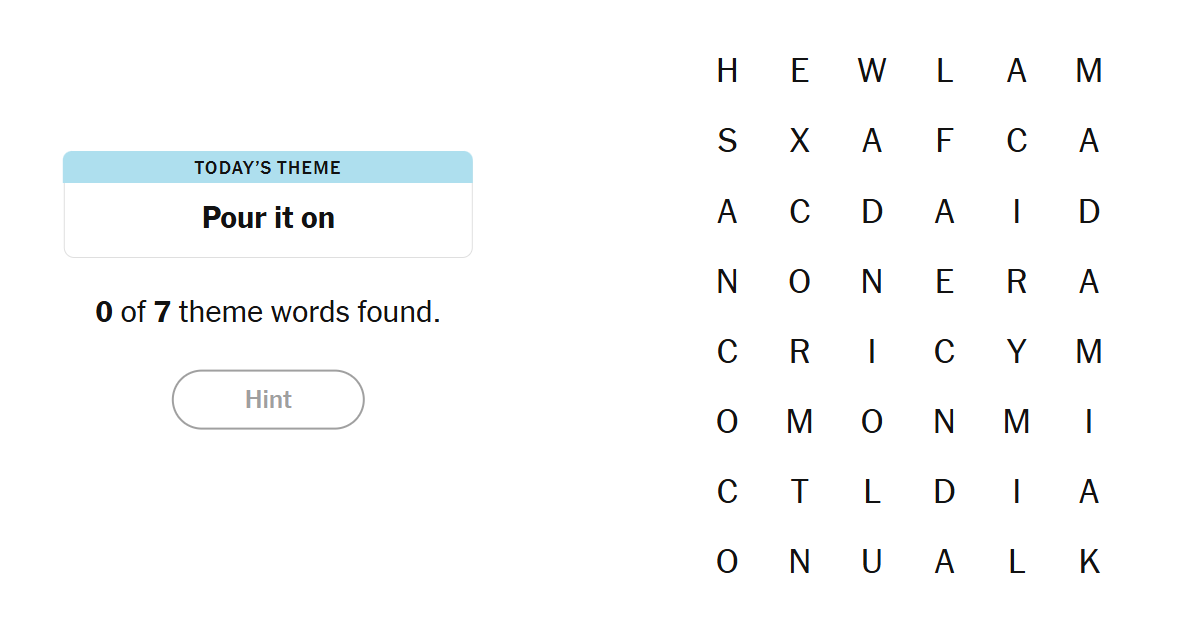Viewport: 1182px width, 638px height.
Task: Click the "Pour it on" theme title
Action: [268, 218]
